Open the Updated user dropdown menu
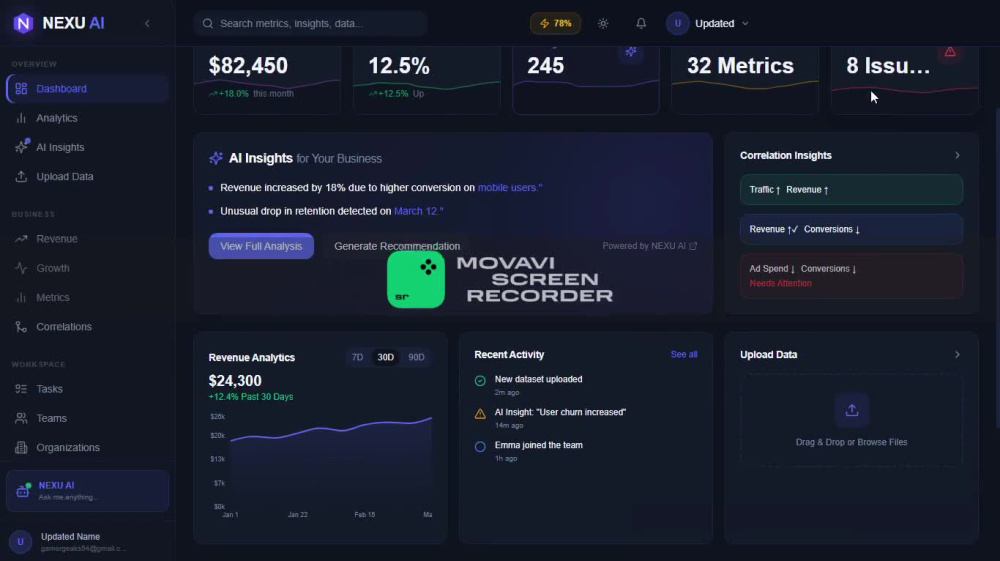 pos(708,24)
